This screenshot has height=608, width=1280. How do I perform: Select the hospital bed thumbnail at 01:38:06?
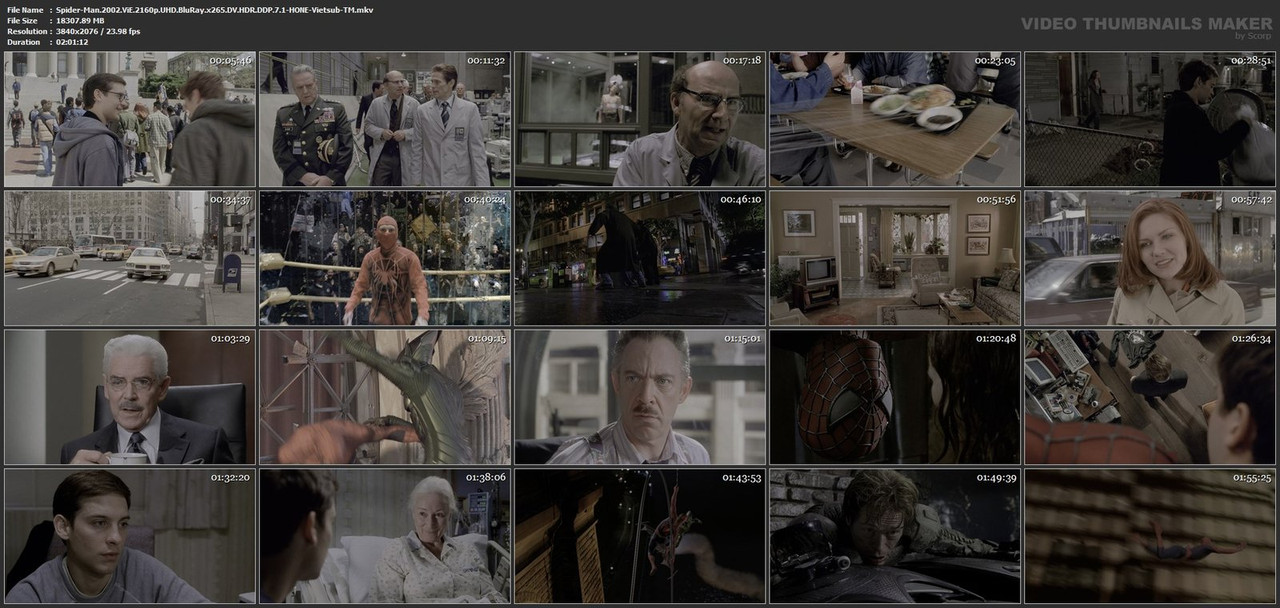point(385,536)
